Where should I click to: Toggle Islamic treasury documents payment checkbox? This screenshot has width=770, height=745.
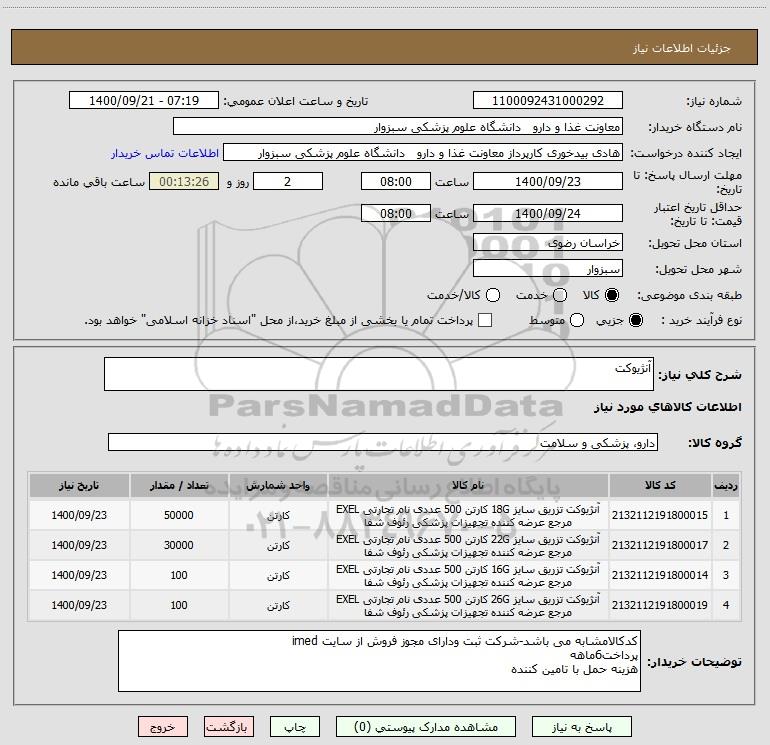coord(485,320)
